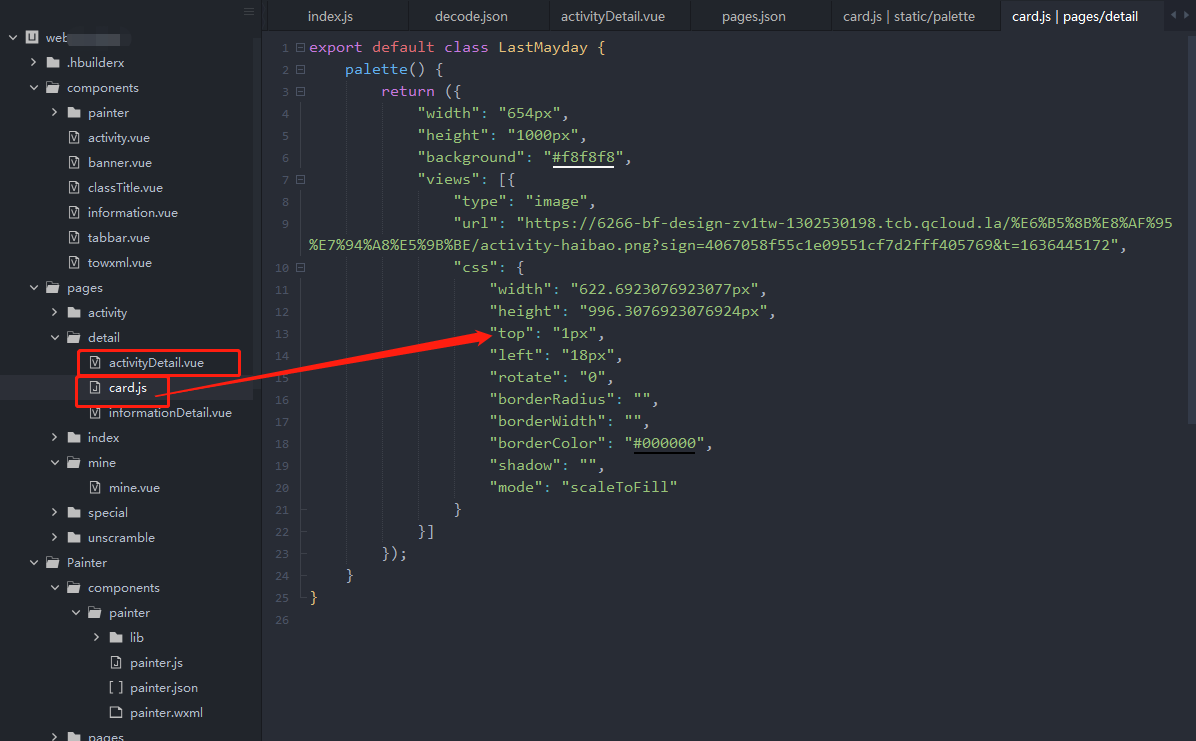
Task: Click the pages folder icon
Action: coord(53,288)
